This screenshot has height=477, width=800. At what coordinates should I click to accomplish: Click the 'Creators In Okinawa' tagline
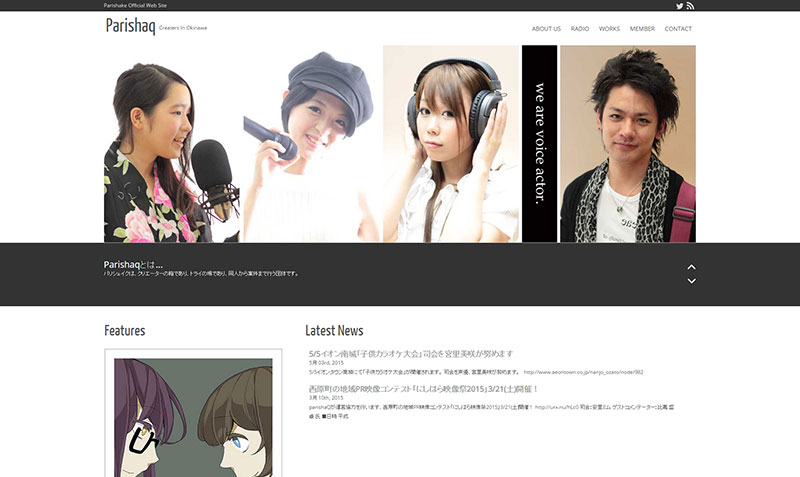(x=183, y=28)
